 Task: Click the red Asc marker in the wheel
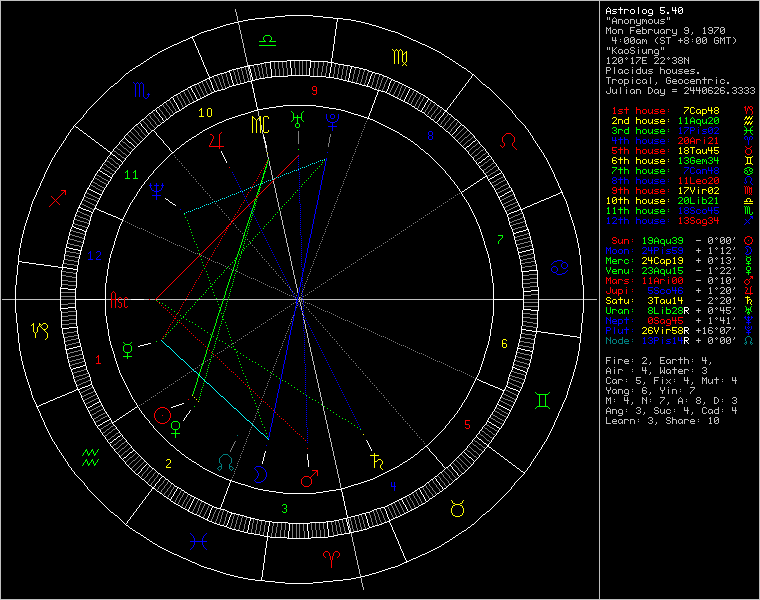pos(119,300)
